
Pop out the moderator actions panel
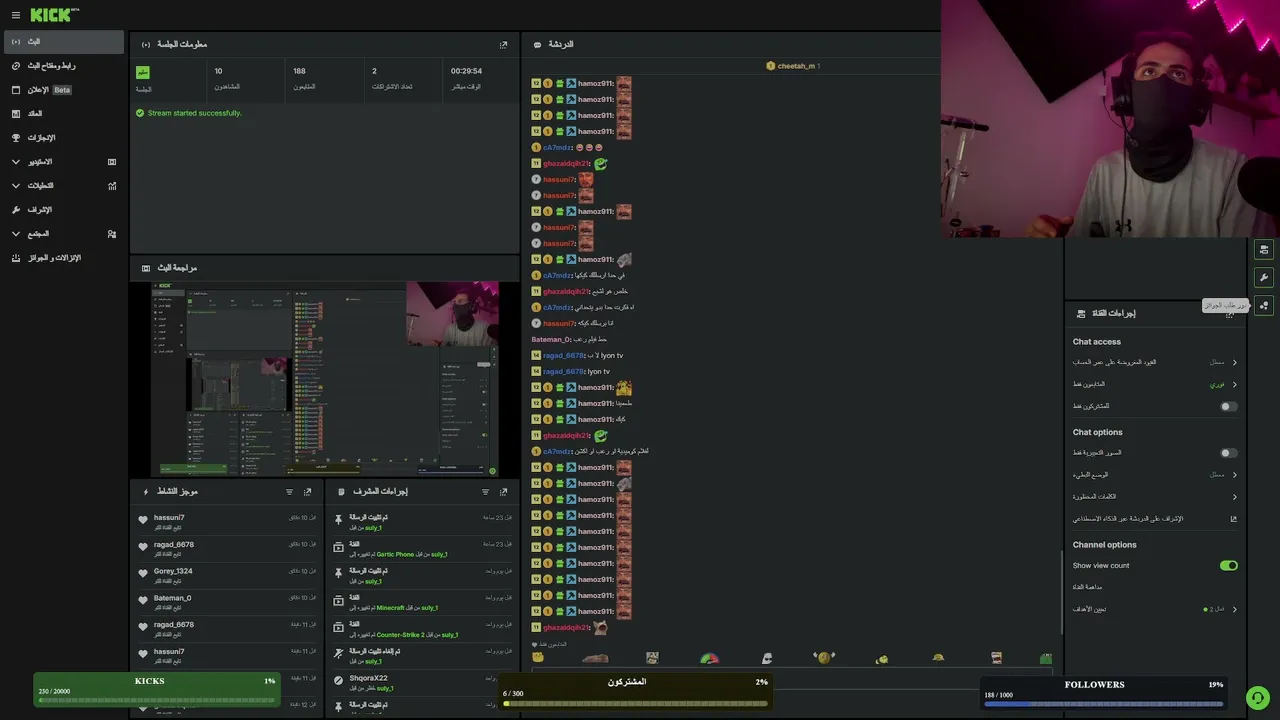click(504, 492)
